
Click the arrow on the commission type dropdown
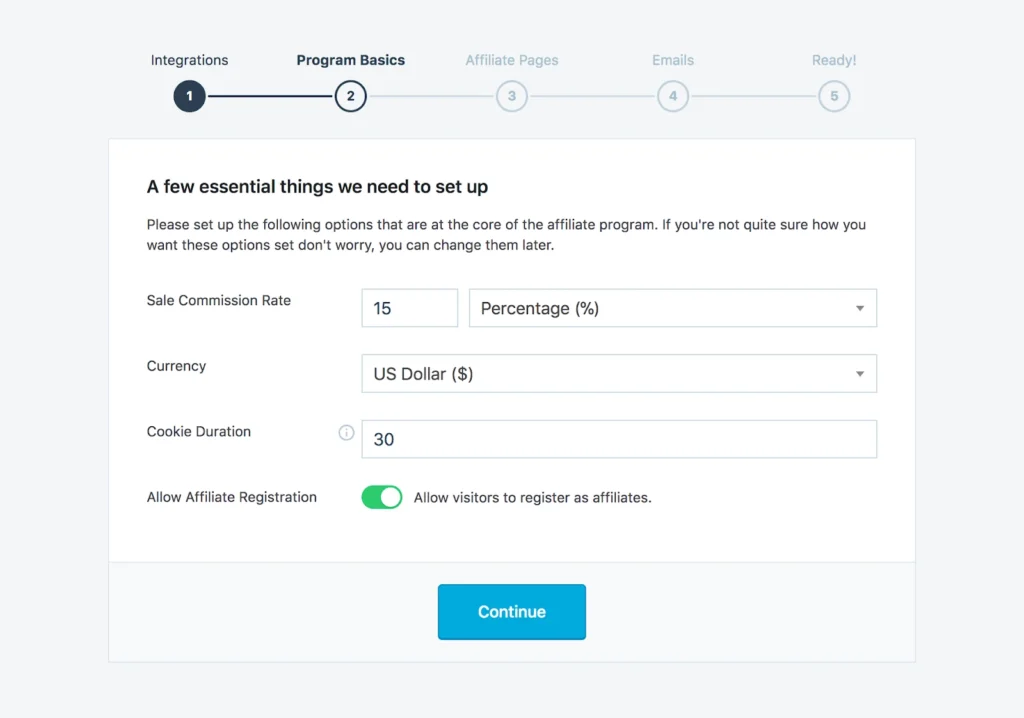click(860, 308)
